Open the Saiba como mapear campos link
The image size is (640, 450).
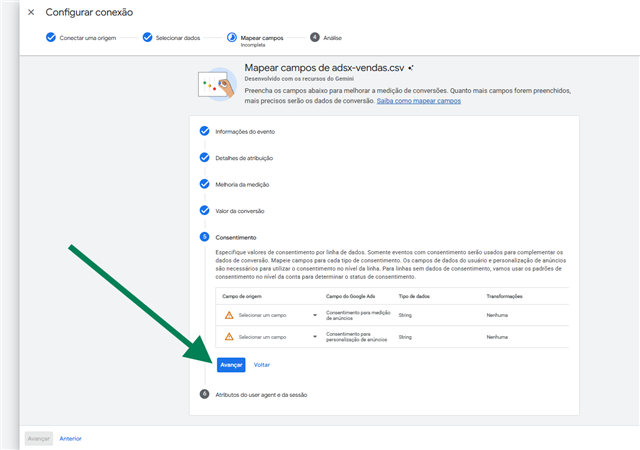(418, 101)
